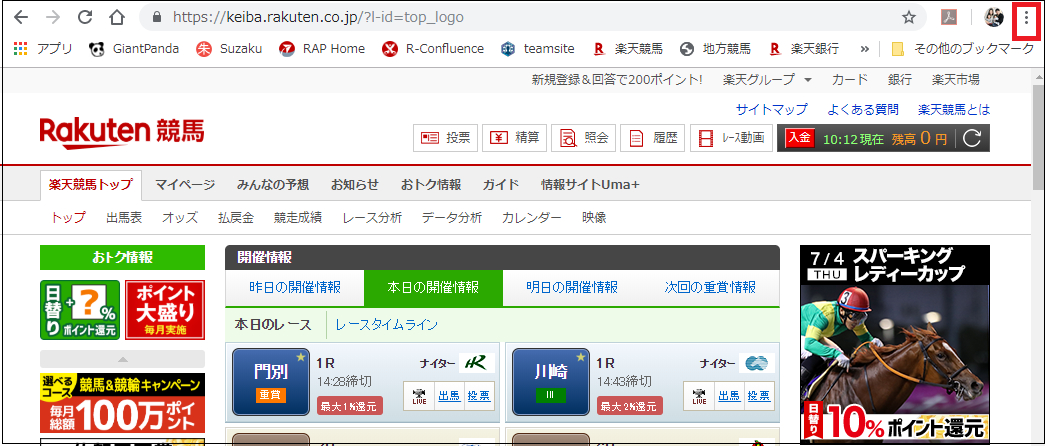Open the 地方競馬 bookmark
This screenshot has height=446, width=1045.
(716, 49)
